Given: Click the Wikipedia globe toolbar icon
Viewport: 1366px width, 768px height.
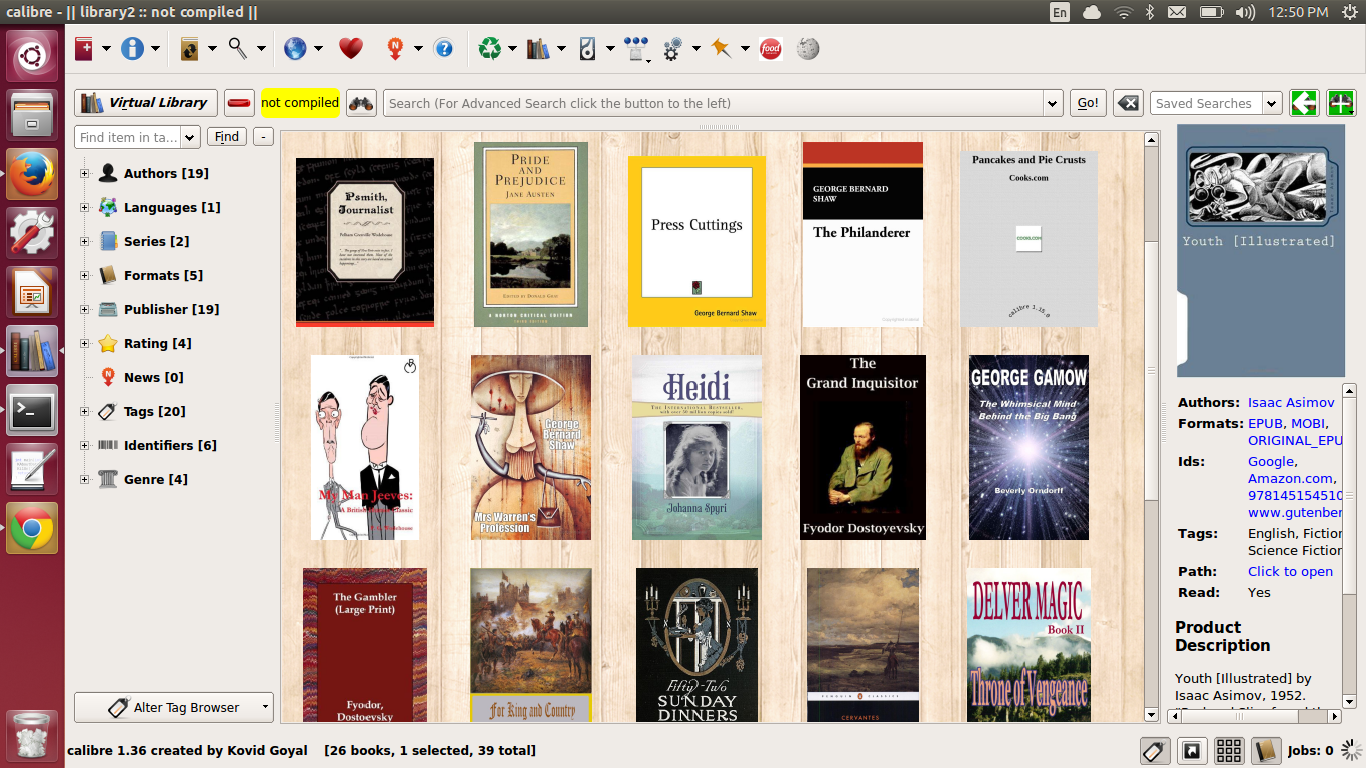Looking at the screenshot, I should (808, 48).
